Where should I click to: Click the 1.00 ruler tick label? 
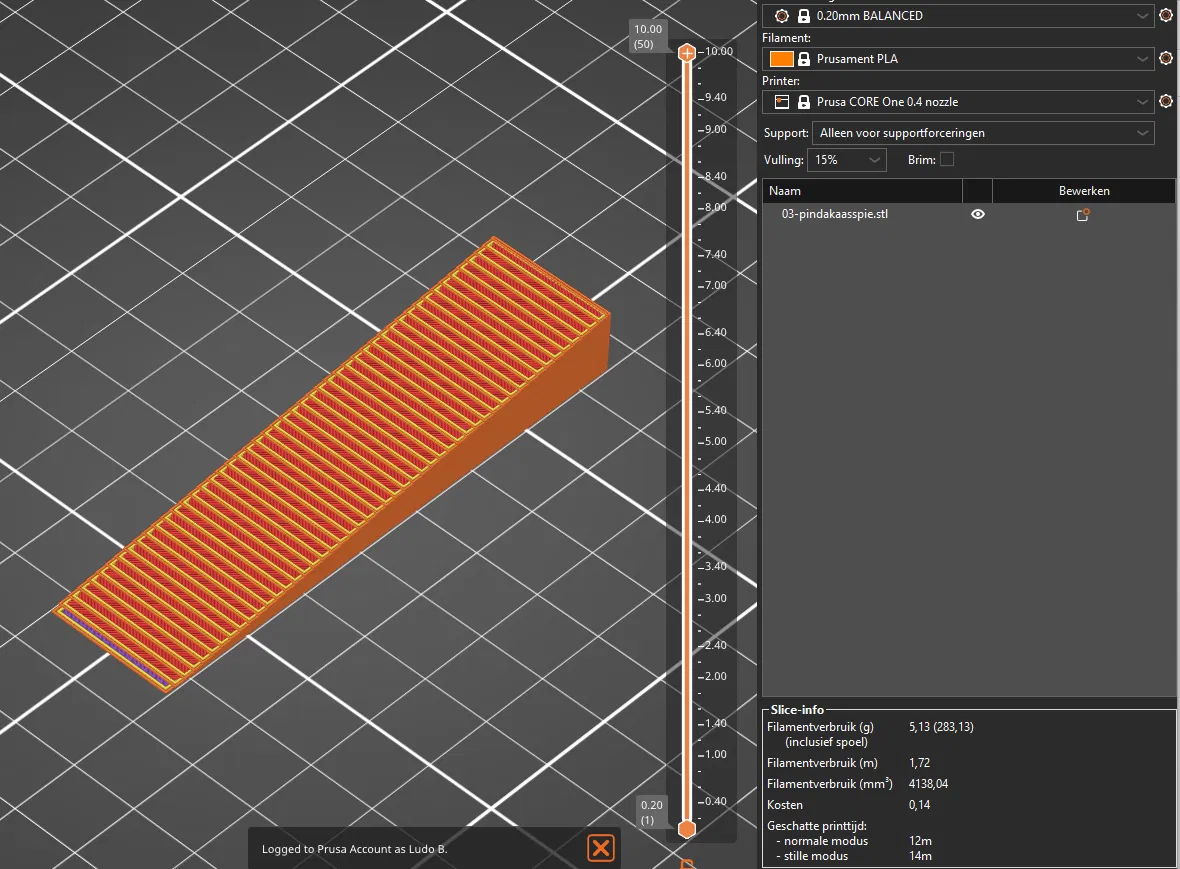(716, 754)
